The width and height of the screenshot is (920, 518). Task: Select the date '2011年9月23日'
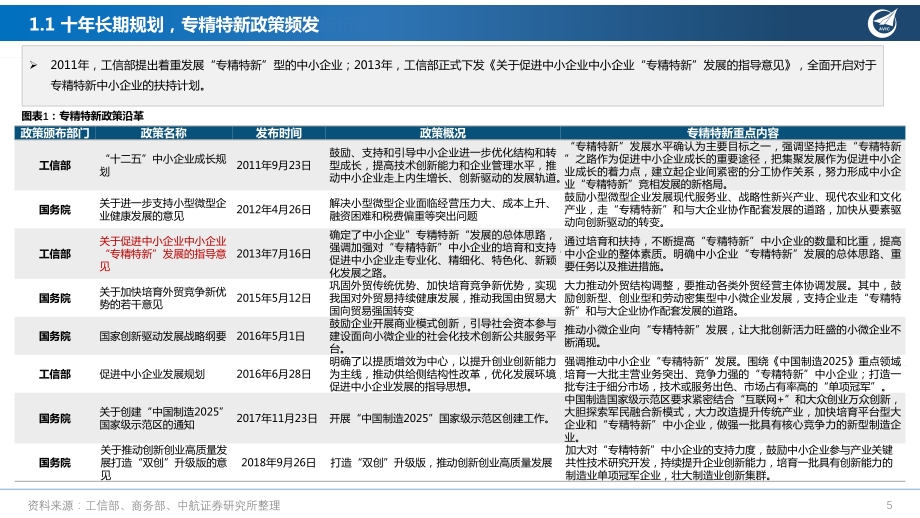[x=273, y=165]
